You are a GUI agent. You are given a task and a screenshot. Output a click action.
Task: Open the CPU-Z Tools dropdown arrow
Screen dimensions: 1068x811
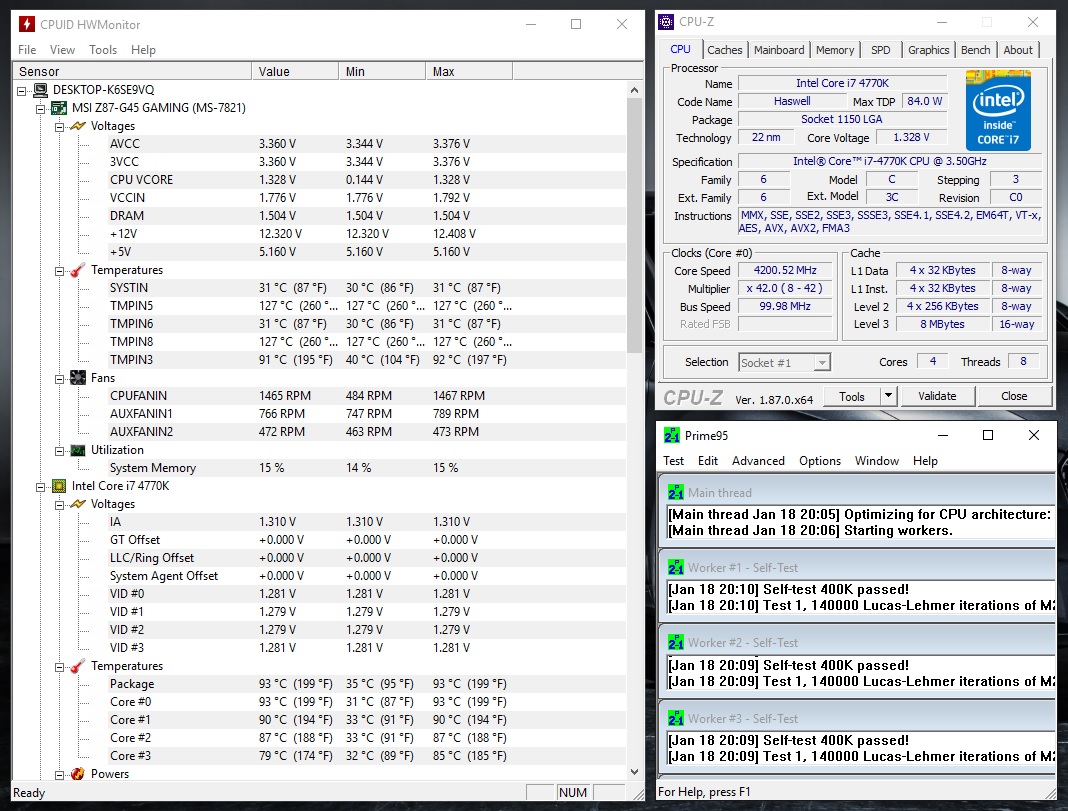[888, 396]
